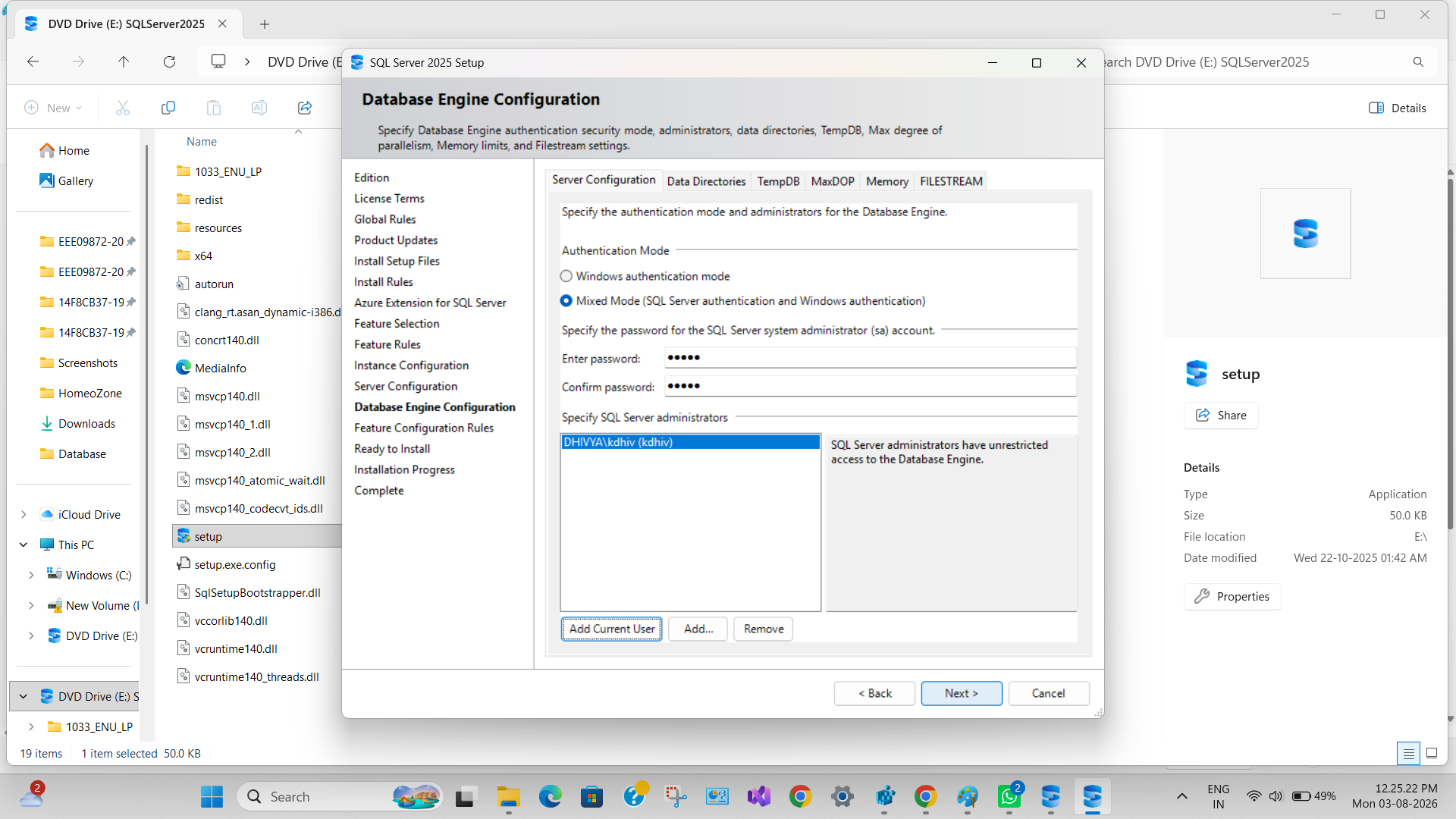This screenshot has height=819, width=1456.
Task: Open Microsoft Store from the taskbar
Action: click(592, 797)
